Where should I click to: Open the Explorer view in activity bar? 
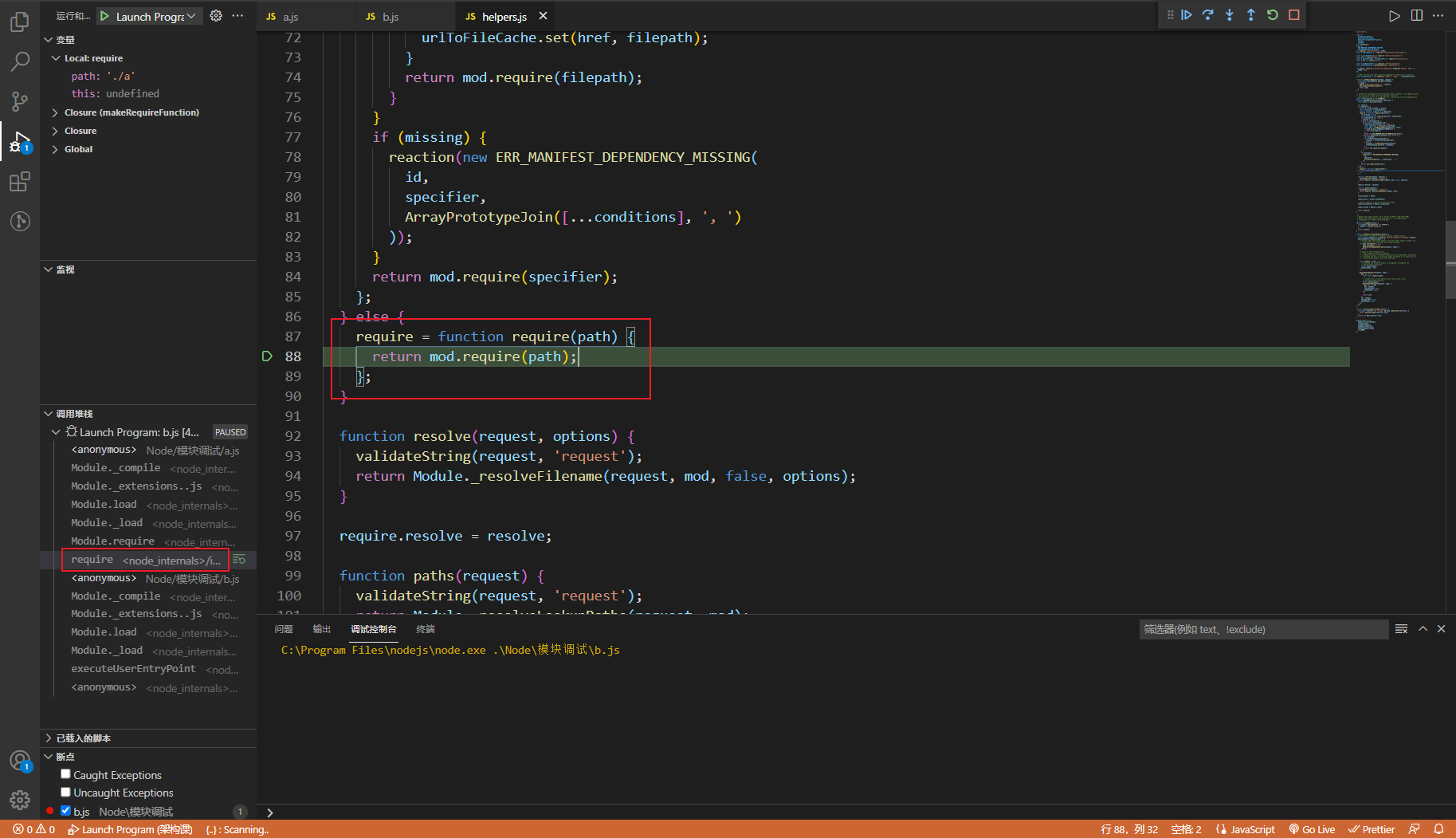click(x=20, y=22)
